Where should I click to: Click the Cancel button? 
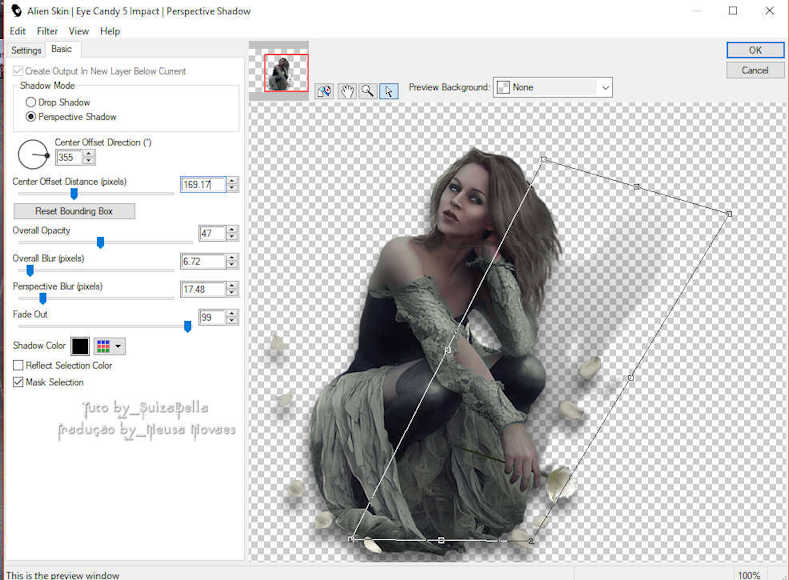tap(755, 70)
